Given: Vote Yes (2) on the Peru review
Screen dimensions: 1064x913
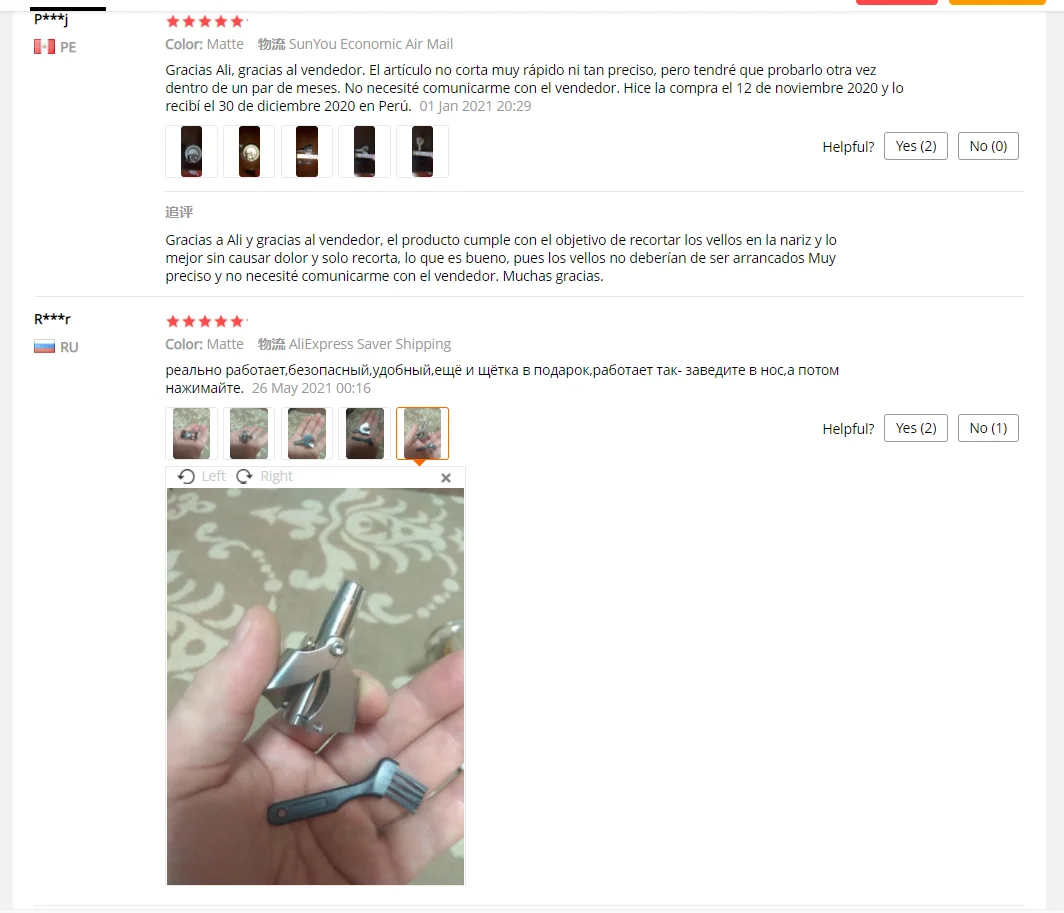Looking at the screenshot, I should [x=915, y=146].
